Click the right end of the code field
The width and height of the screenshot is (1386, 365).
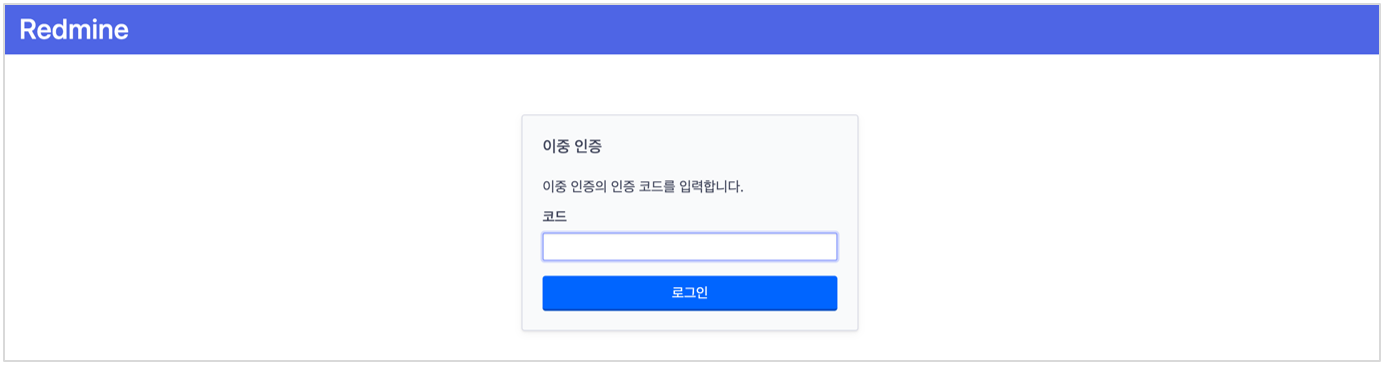[825, 247]
